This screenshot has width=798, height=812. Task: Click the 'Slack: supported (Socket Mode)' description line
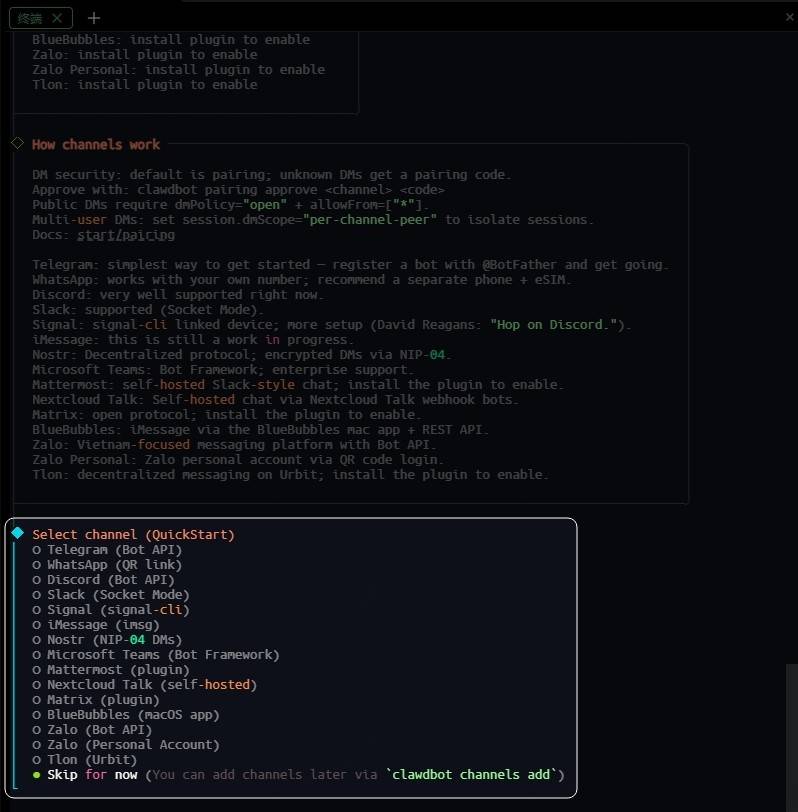click(x=148, y=310)
